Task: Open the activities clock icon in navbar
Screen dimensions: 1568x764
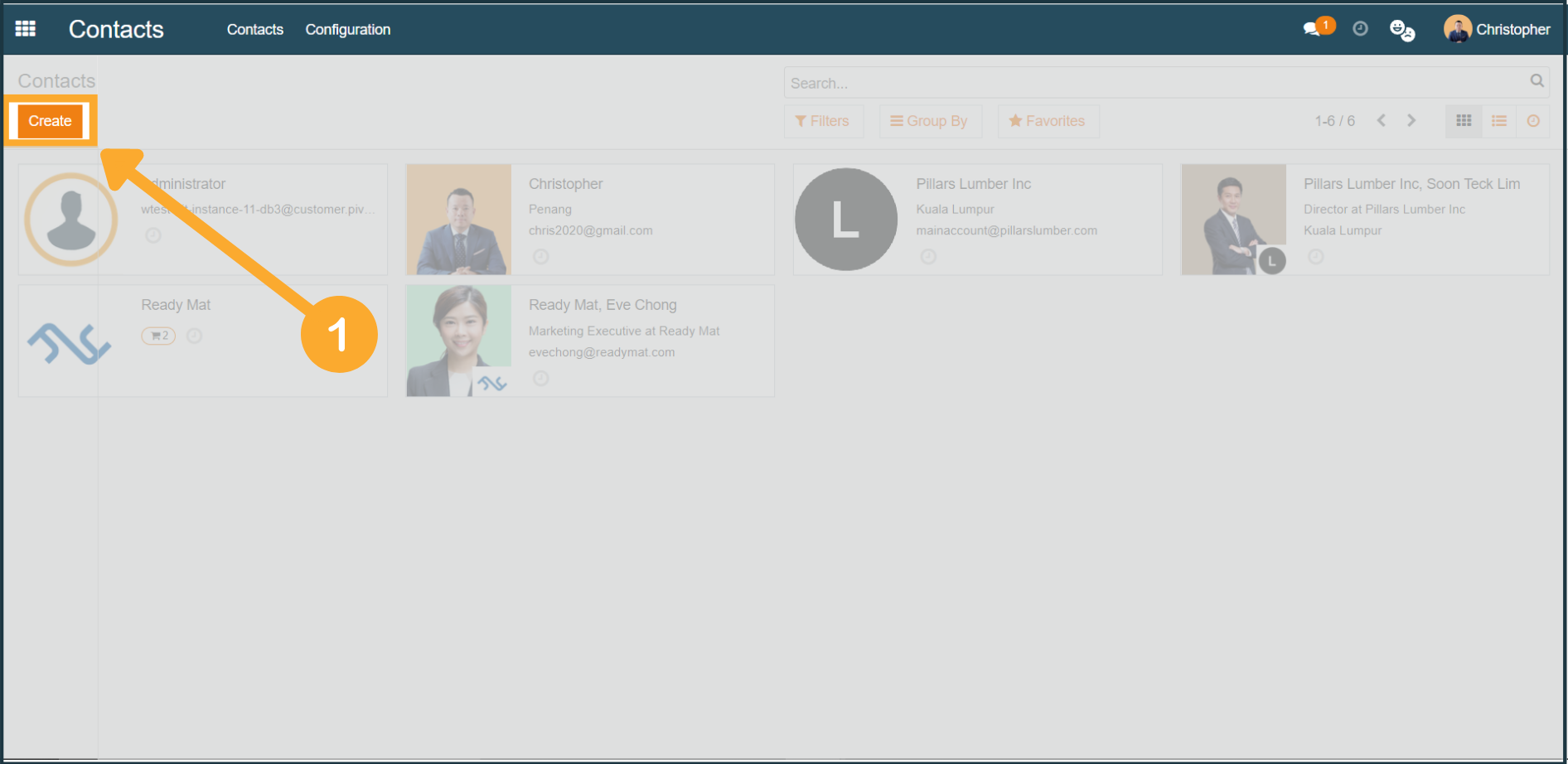Action: tap(1360, 29)
